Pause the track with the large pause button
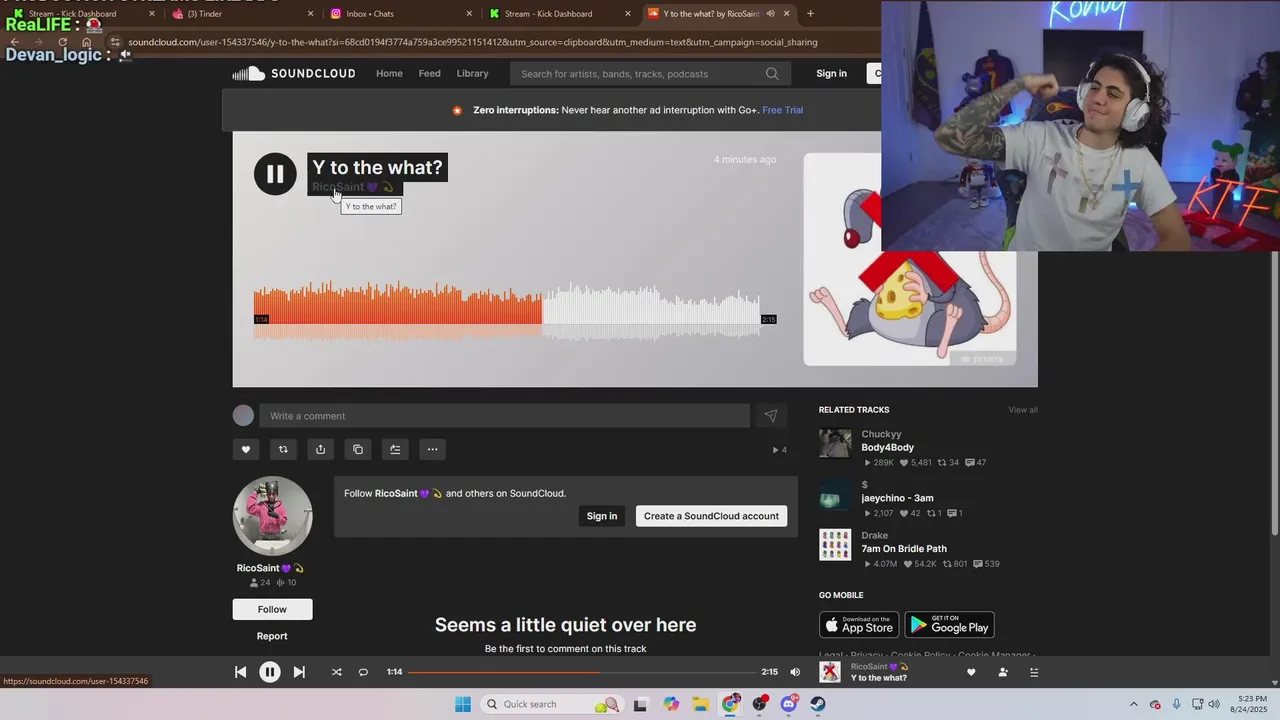This screenshot has width=1280, height=720. point(275,174)
